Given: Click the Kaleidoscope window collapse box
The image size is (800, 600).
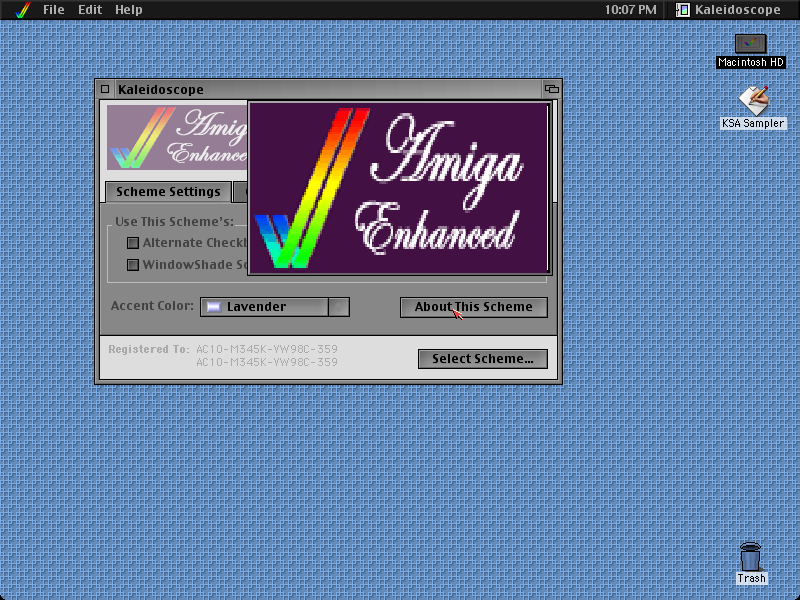Looking at the screenshot, I should pyautogui.click(x=552, y=89).
